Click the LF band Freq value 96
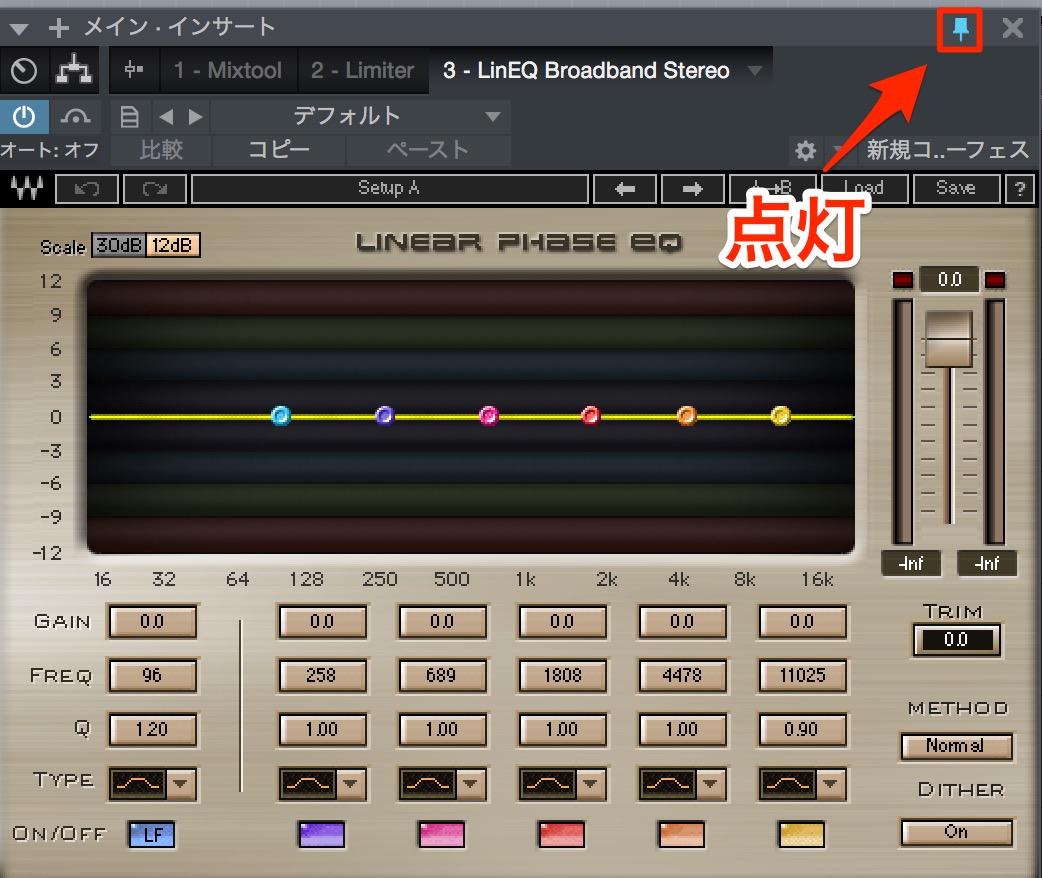Screen dimensions: 1042x878 click(152, 676)
